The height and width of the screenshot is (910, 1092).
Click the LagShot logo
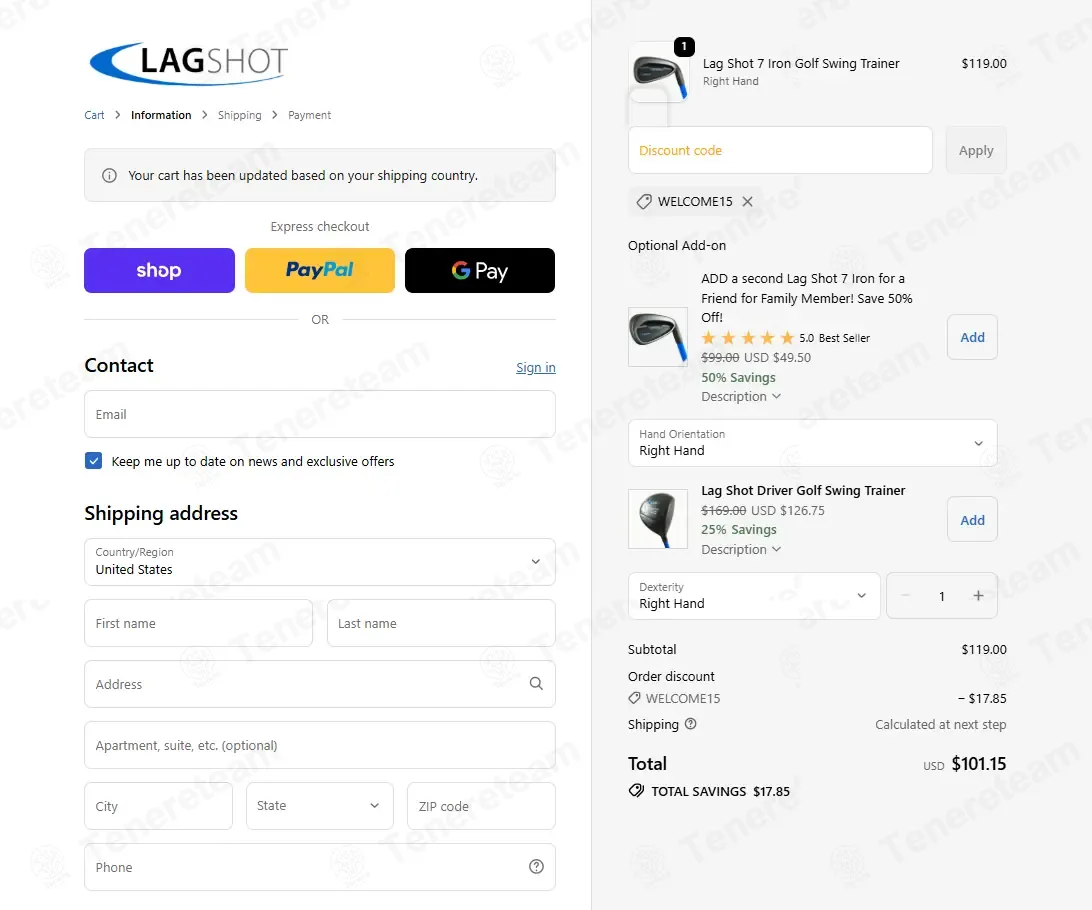[189, 63]
